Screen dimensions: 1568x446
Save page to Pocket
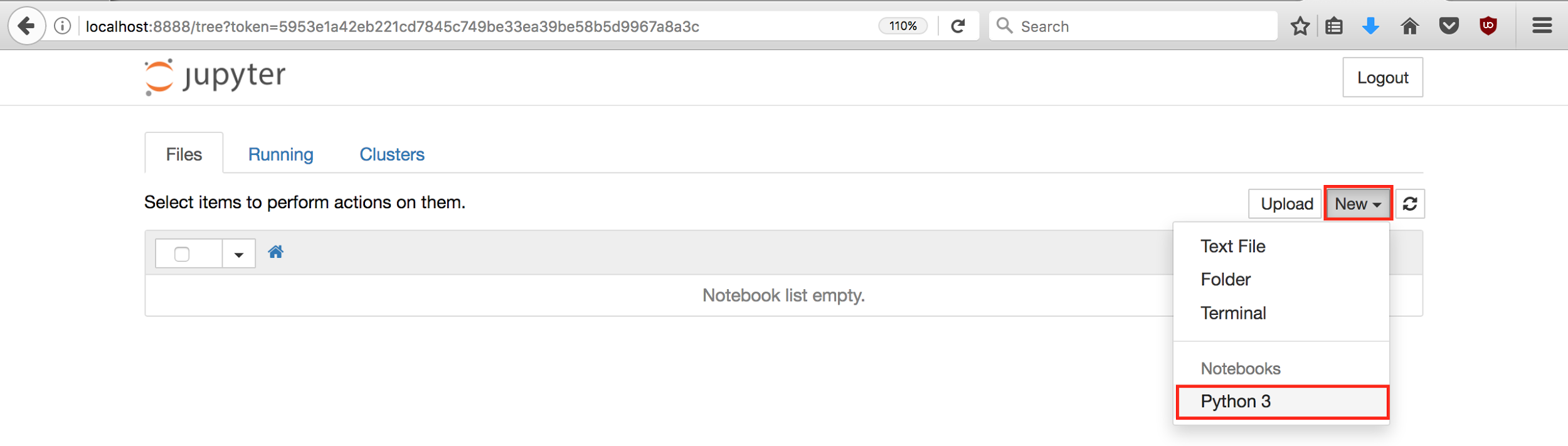[1448, 26]
